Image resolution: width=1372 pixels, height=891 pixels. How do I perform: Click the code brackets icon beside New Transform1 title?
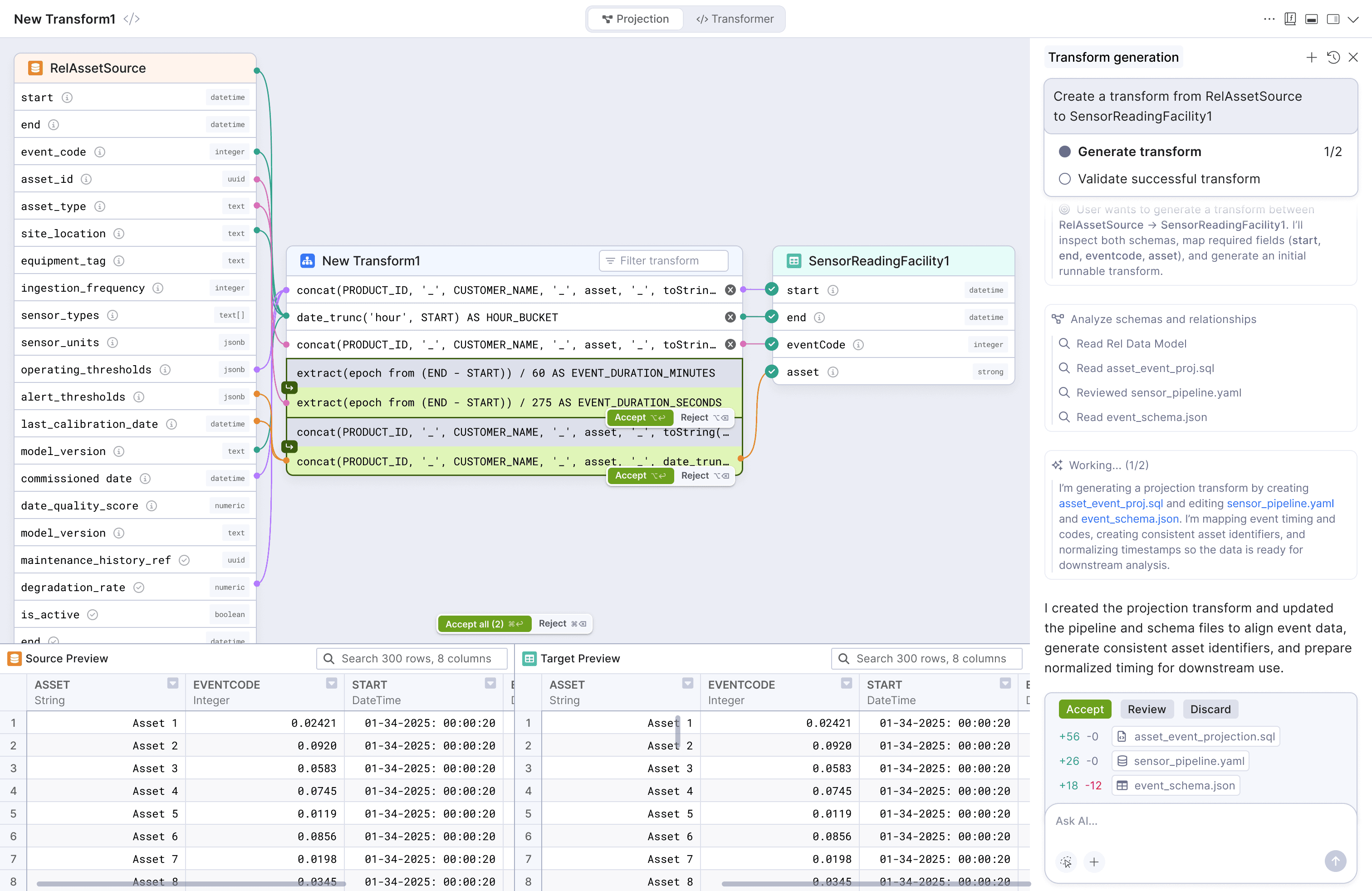pos(132,19)
